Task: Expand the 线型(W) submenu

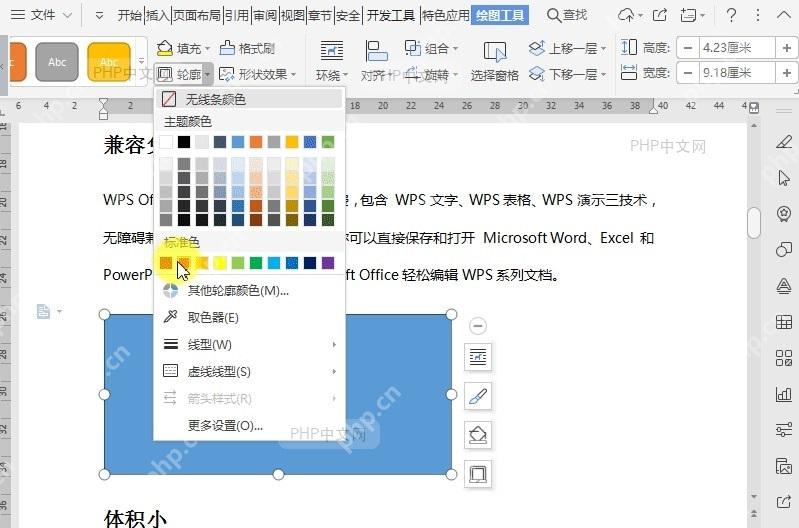Action: pos(250,345)
